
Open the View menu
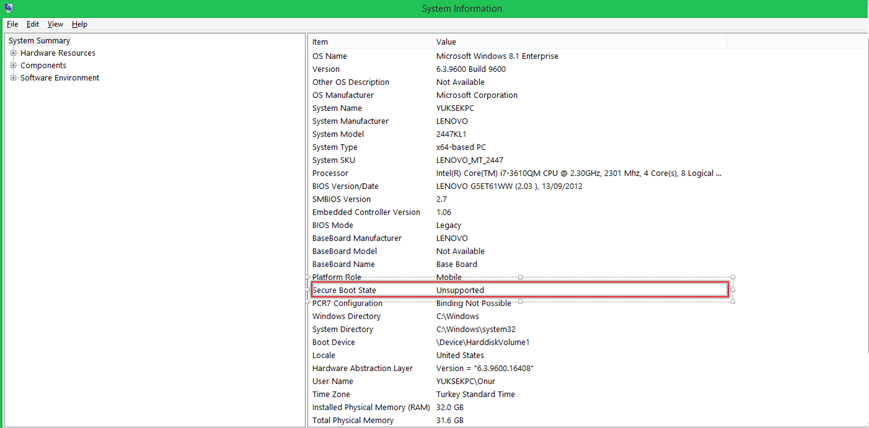click(55, 24)
